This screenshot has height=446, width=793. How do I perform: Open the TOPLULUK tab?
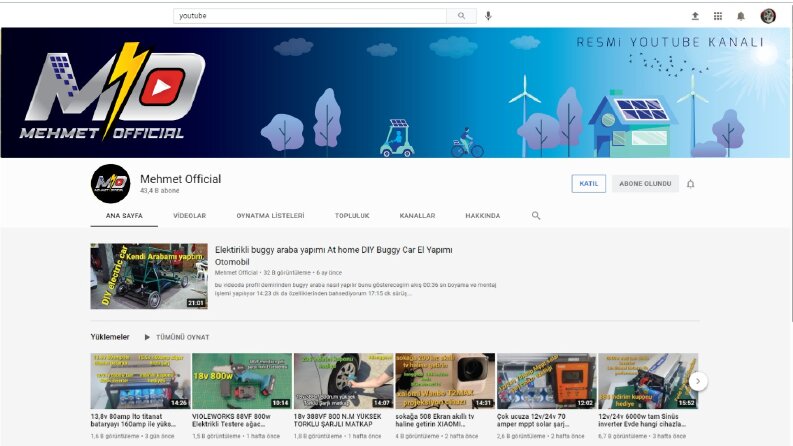352,215
